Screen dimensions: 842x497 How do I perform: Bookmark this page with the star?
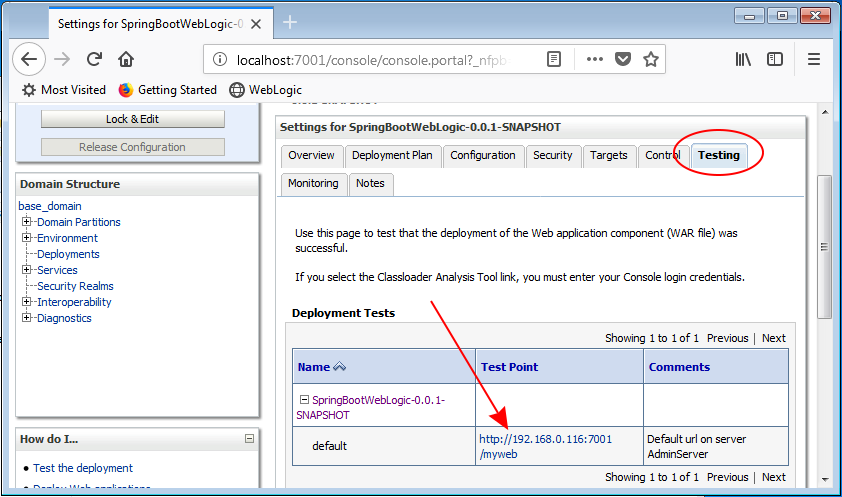pos(651,59)
